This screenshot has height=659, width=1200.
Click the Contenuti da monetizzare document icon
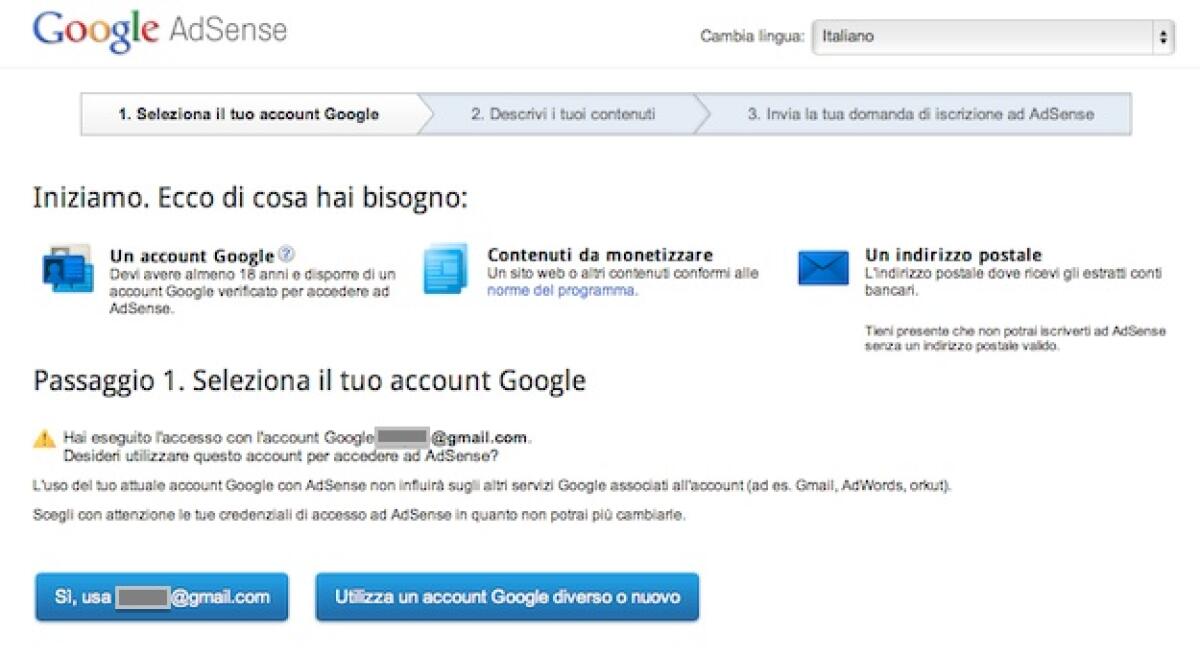click(x=445, y=268)
